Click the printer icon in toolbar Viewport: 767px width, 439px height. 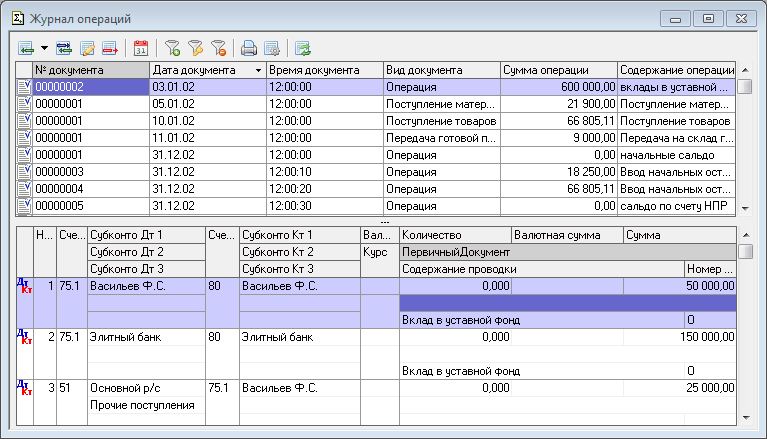(248, 47)
